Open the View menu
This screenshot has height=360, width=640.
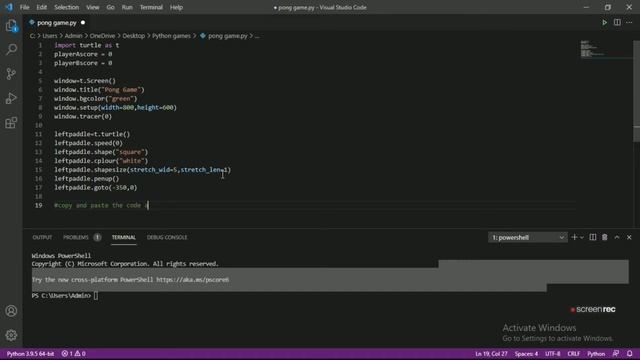point(93,7)
